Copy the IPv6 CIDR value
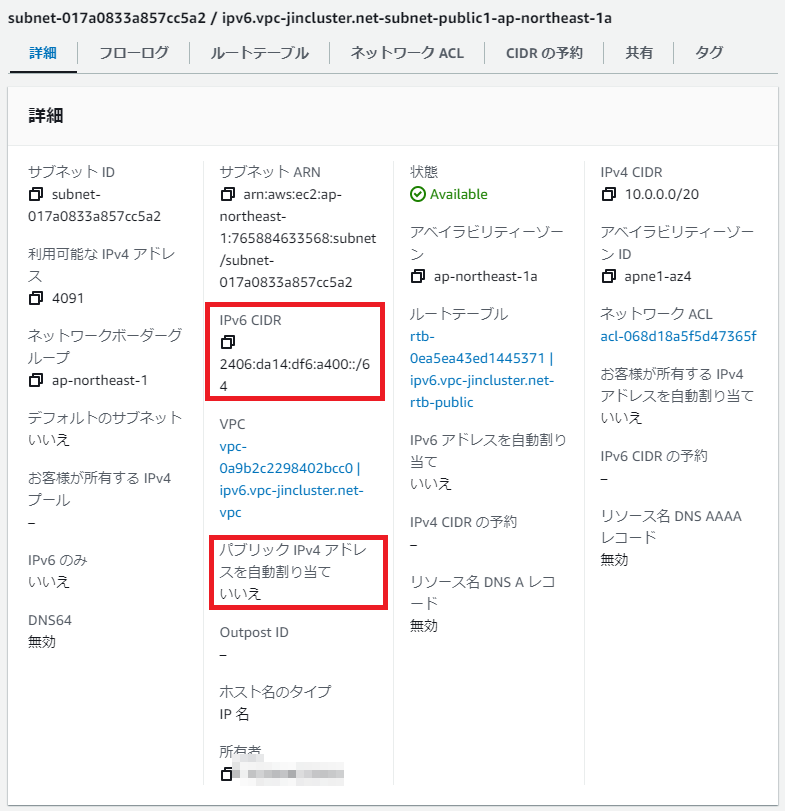Viewport: 785px width, 811px height. 228,343
